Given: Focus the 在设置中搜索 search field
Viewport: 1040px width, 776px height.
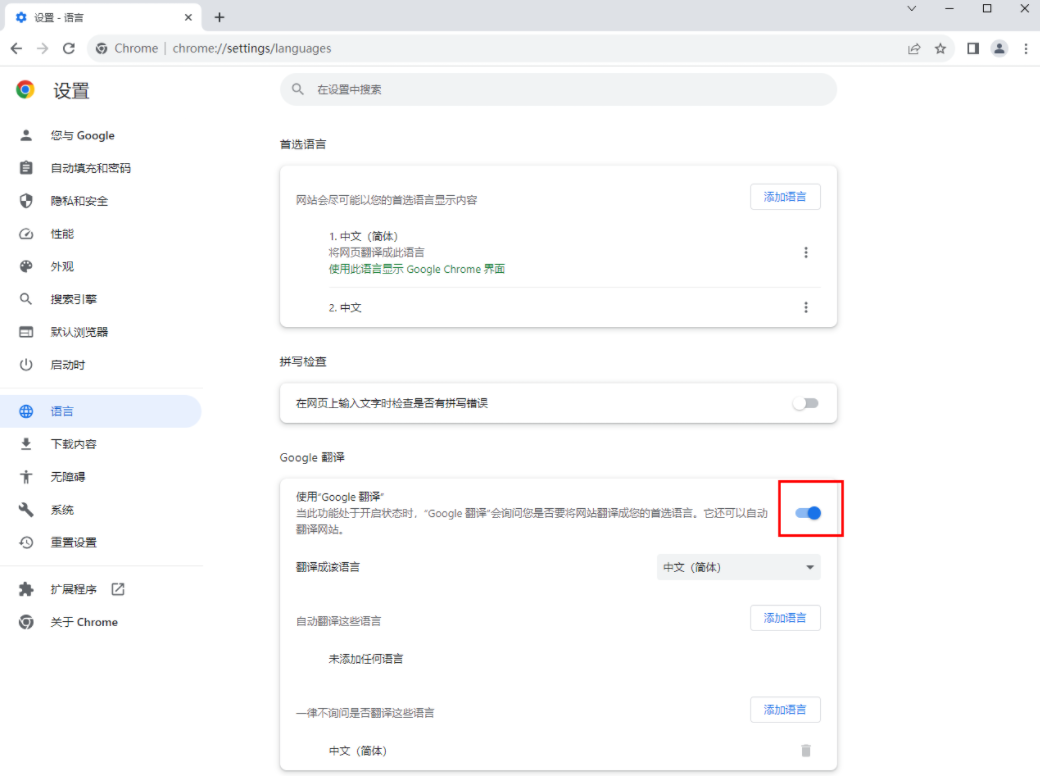Looking at the screenshot, I should (x=558, y=90).
